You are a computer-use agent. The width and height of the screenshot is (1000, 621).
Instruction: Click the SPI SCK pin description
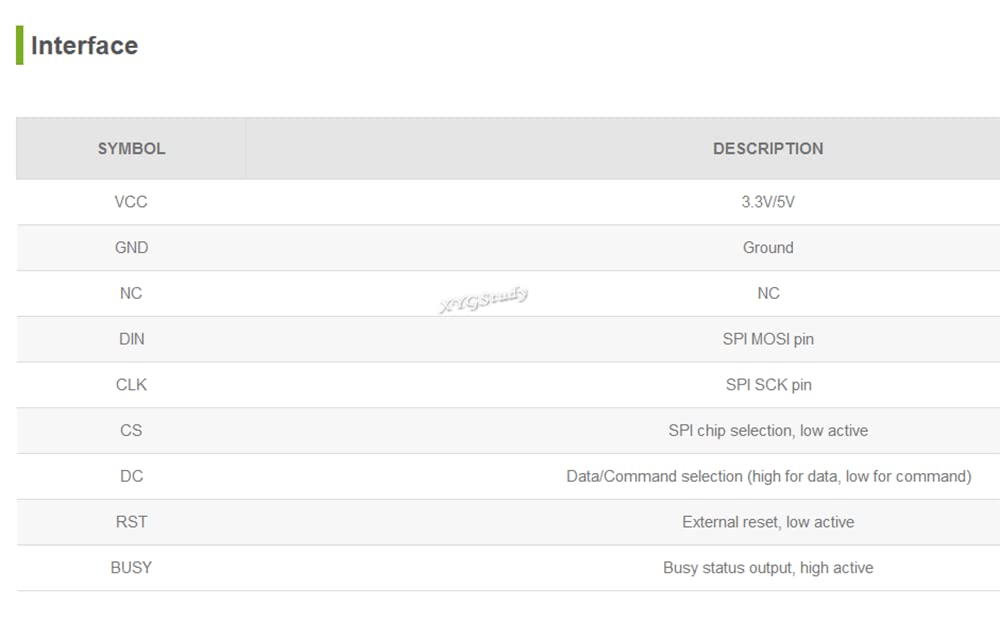tap(768, 385)
